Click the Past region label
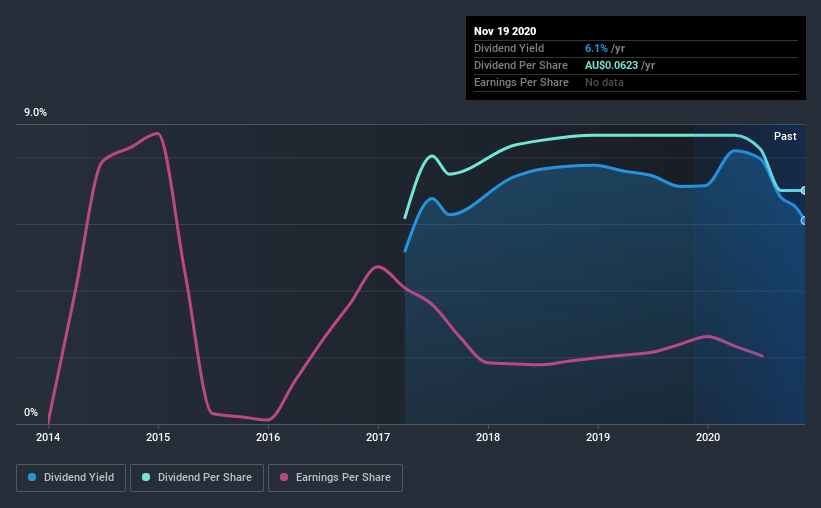 [785, 136]
